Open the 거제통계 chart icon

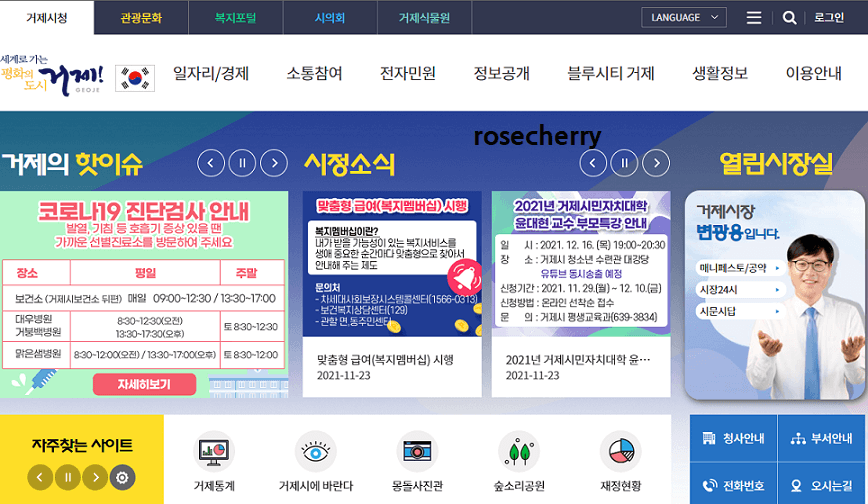click(x=214, y=451)
